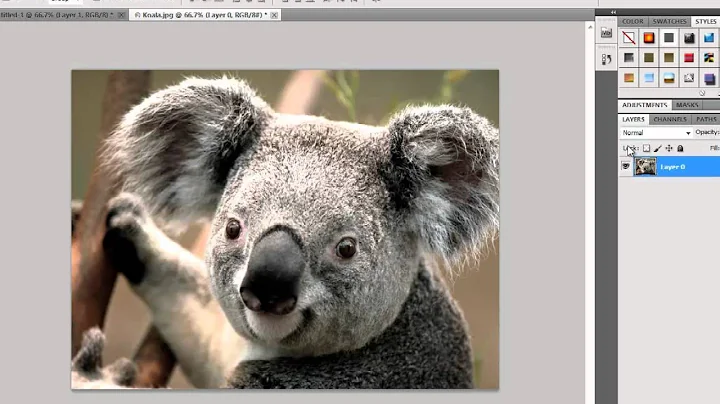
Task: Apply the light blue style
Action: pyautogui.click(x=649, y=78)
